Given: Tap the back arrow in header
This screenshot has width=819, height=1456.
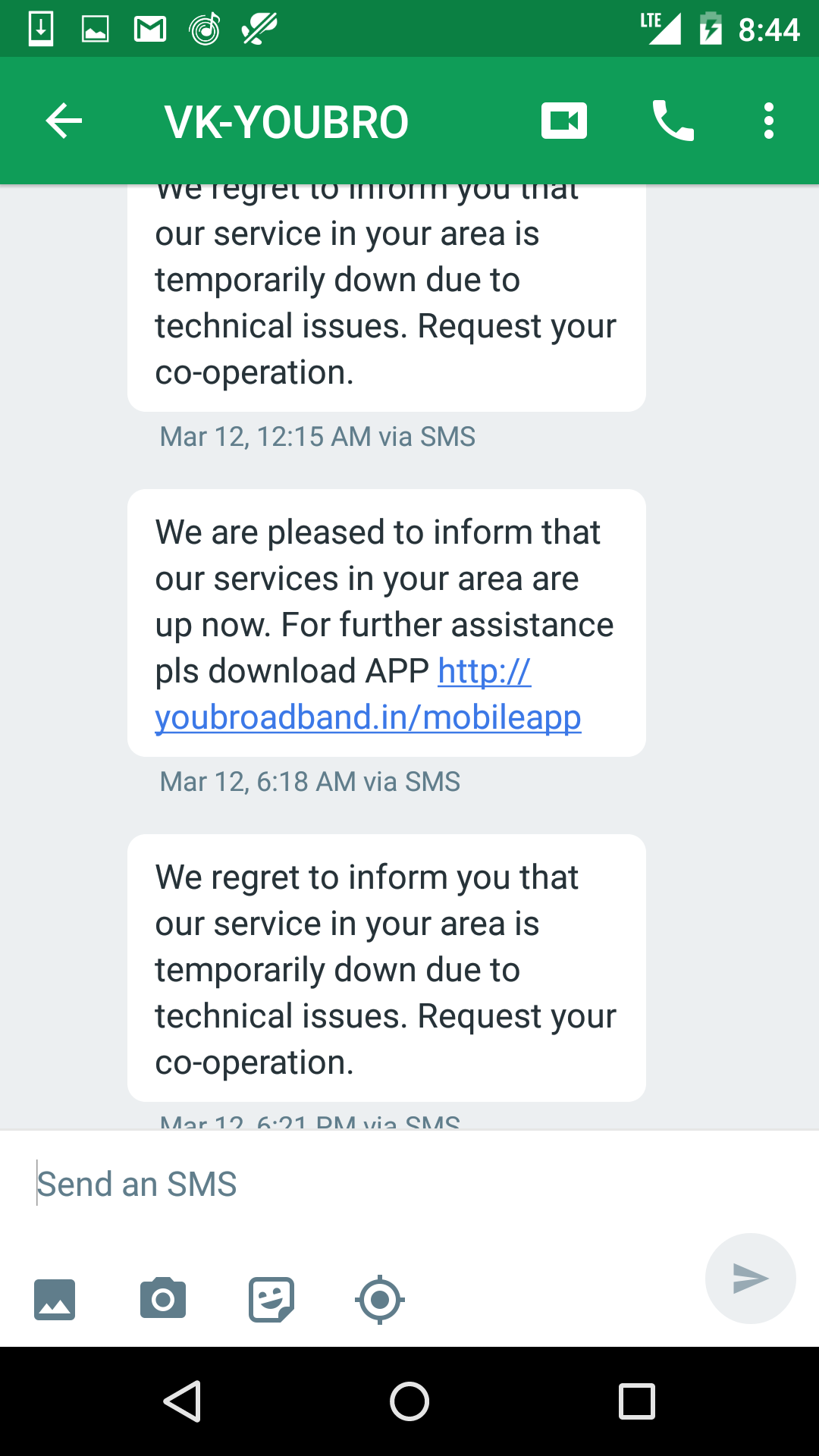Looking at the screenshot, I should click(64, 121).
